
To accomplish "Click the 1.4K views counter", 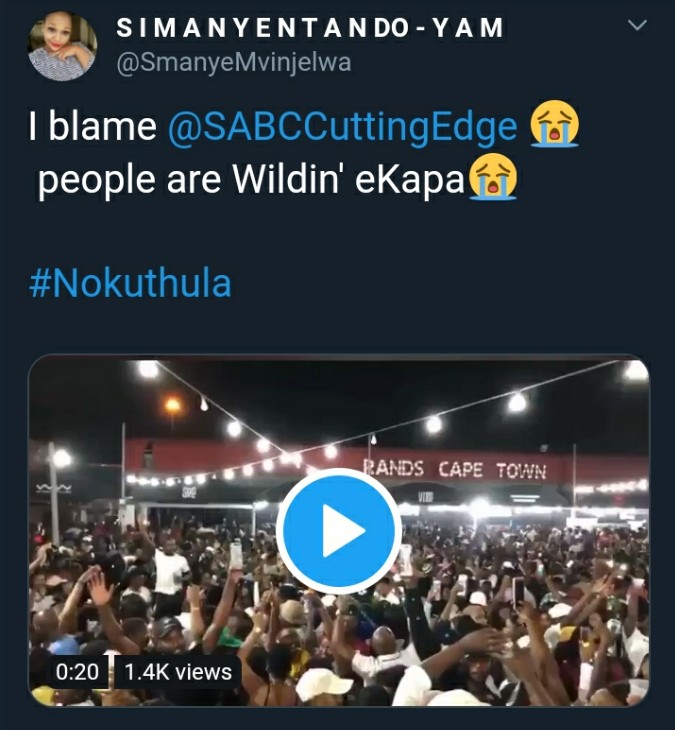I will click(x=178, y=672).
